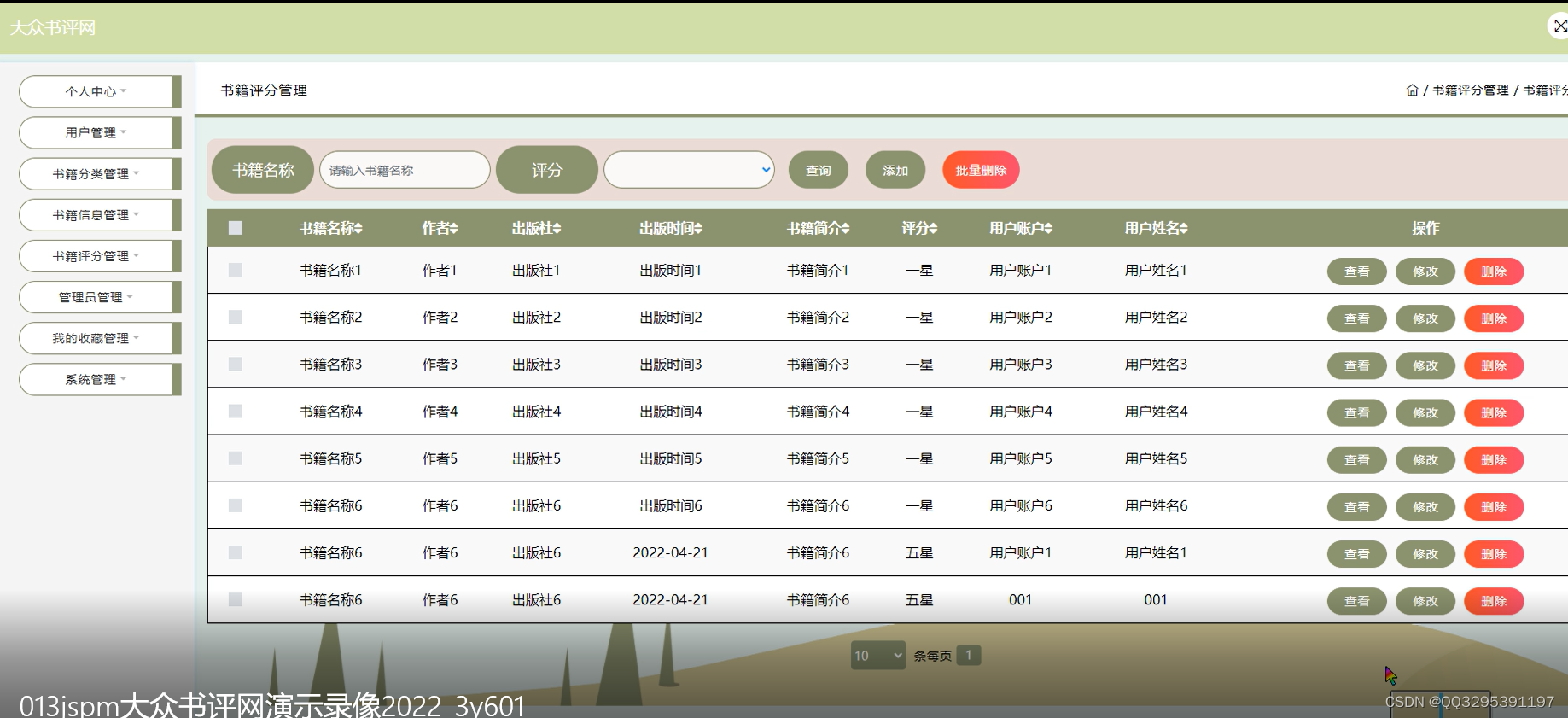Click page number 1 in pagination
The height and width of the screenshot is (718, 1568).
click(969, 655)
